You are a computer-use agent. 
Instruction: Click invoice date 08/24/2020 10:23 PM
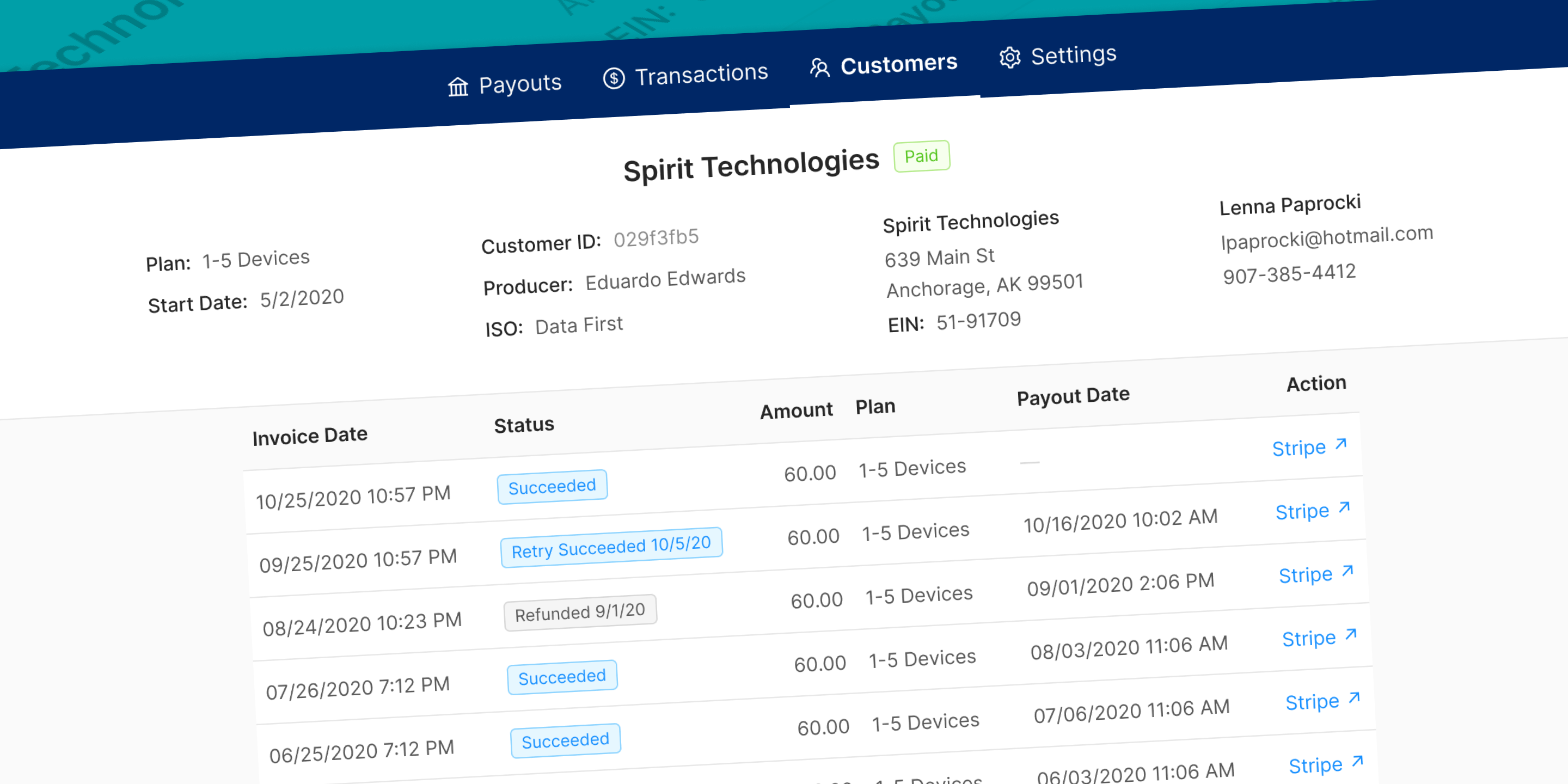click(362, 624)
